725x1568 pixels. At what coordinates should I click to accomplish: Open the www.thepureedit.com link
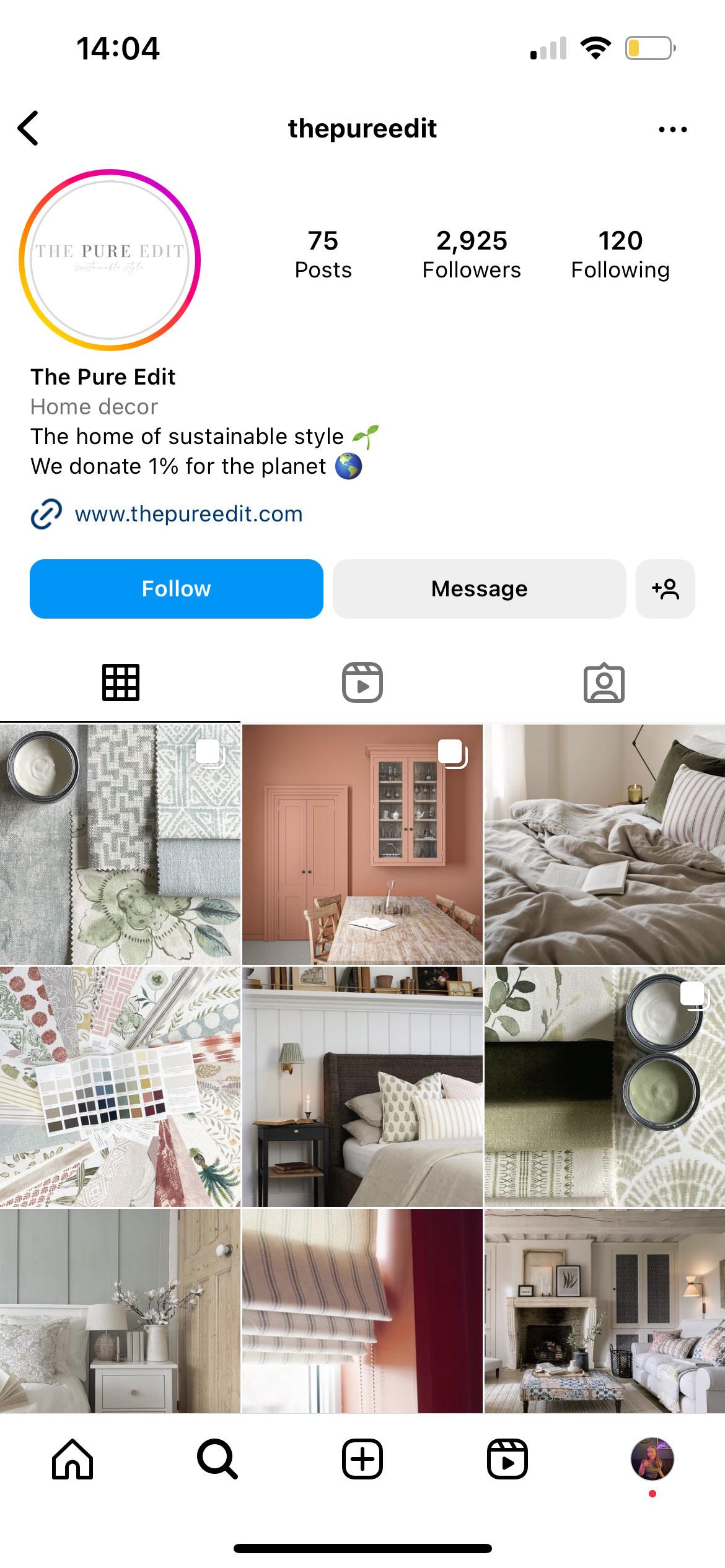188,514
